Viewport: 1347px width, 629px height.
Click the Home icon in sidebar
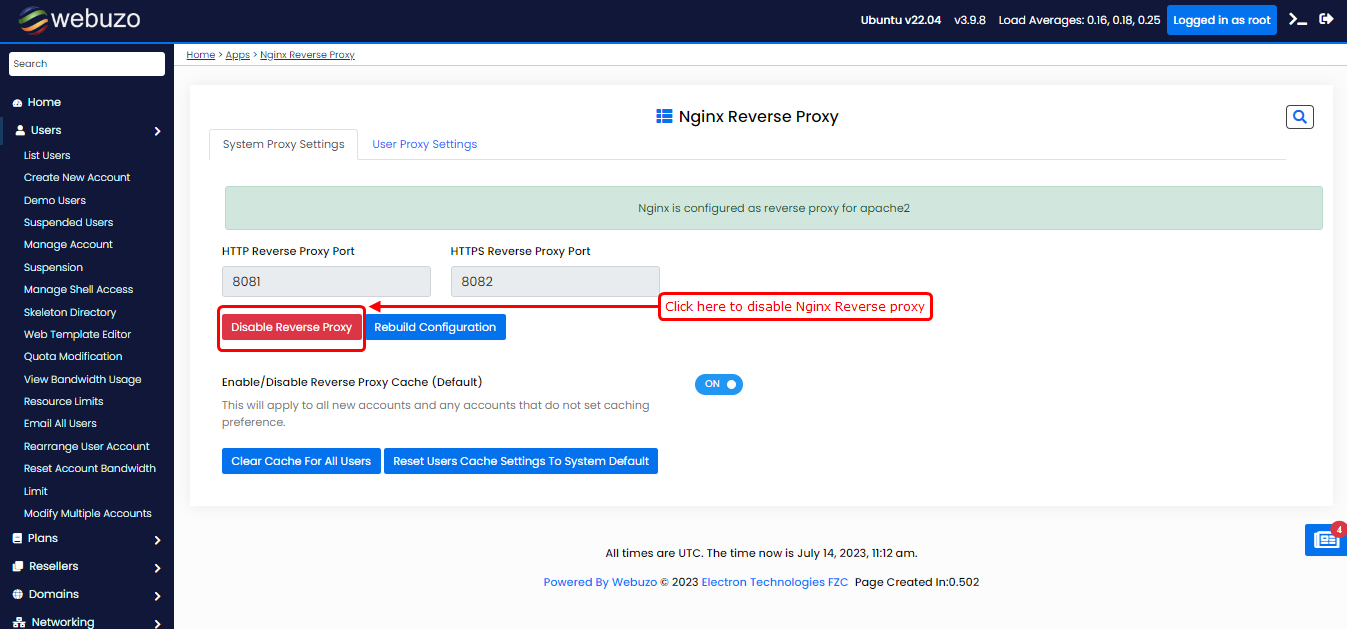pyautogui.click(x=17, y=103)
